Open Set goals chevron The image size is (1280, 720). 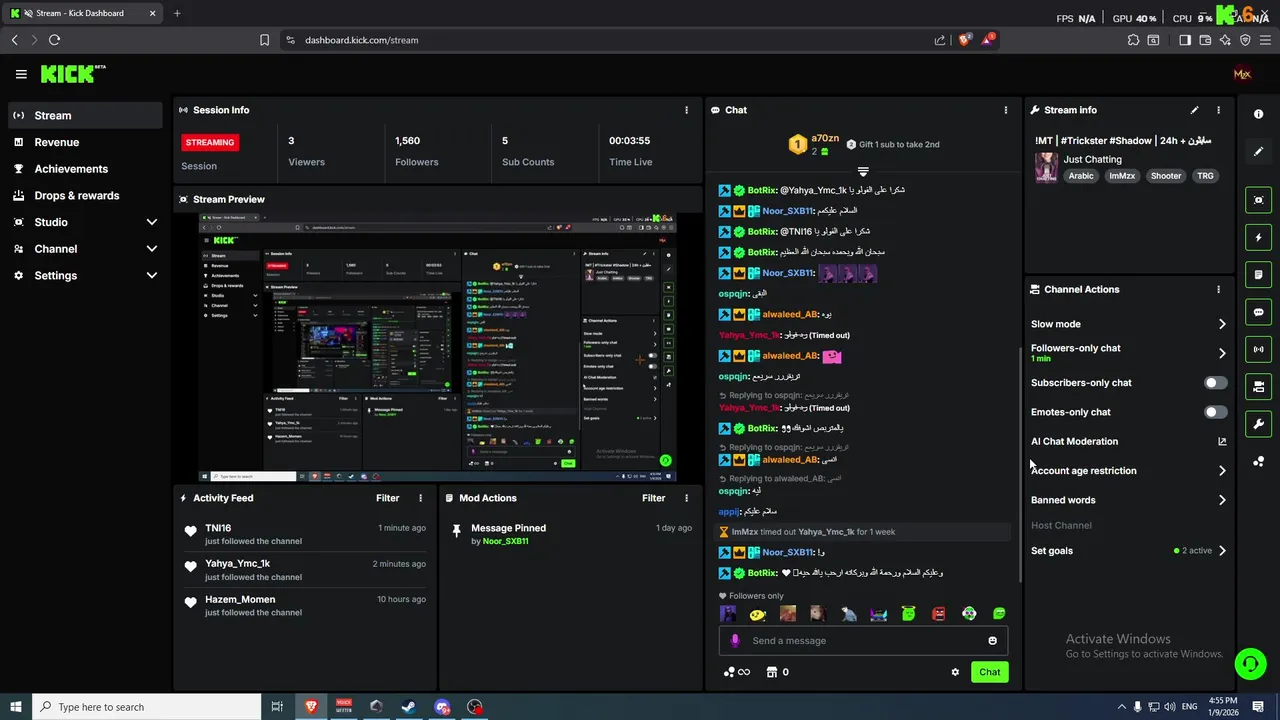[x=1221, y=551]
